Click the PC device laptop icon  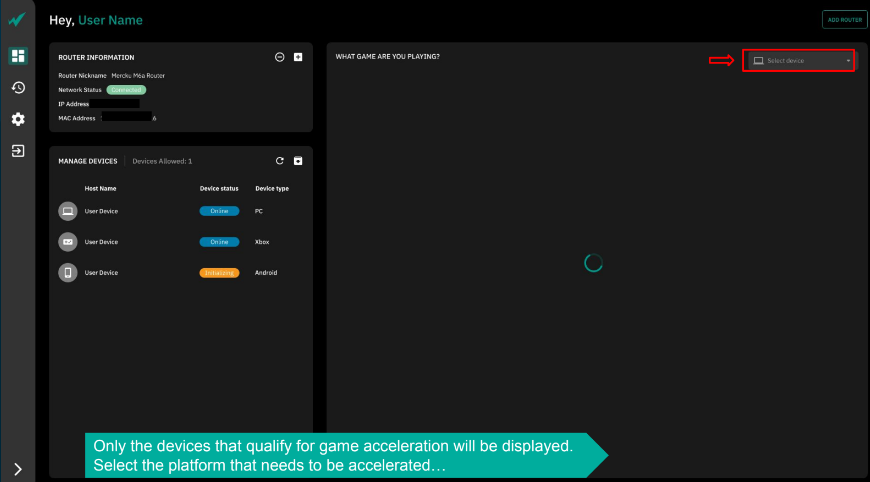(x=68, y=211)
